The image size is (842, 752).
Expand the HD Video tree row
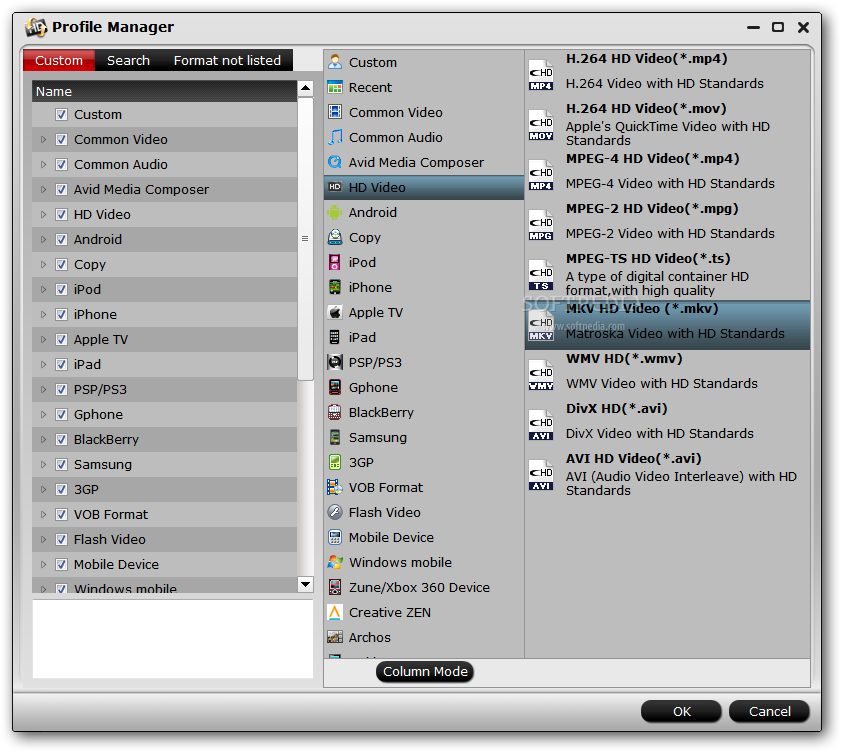pyautogui.click(x=43, y=214)
